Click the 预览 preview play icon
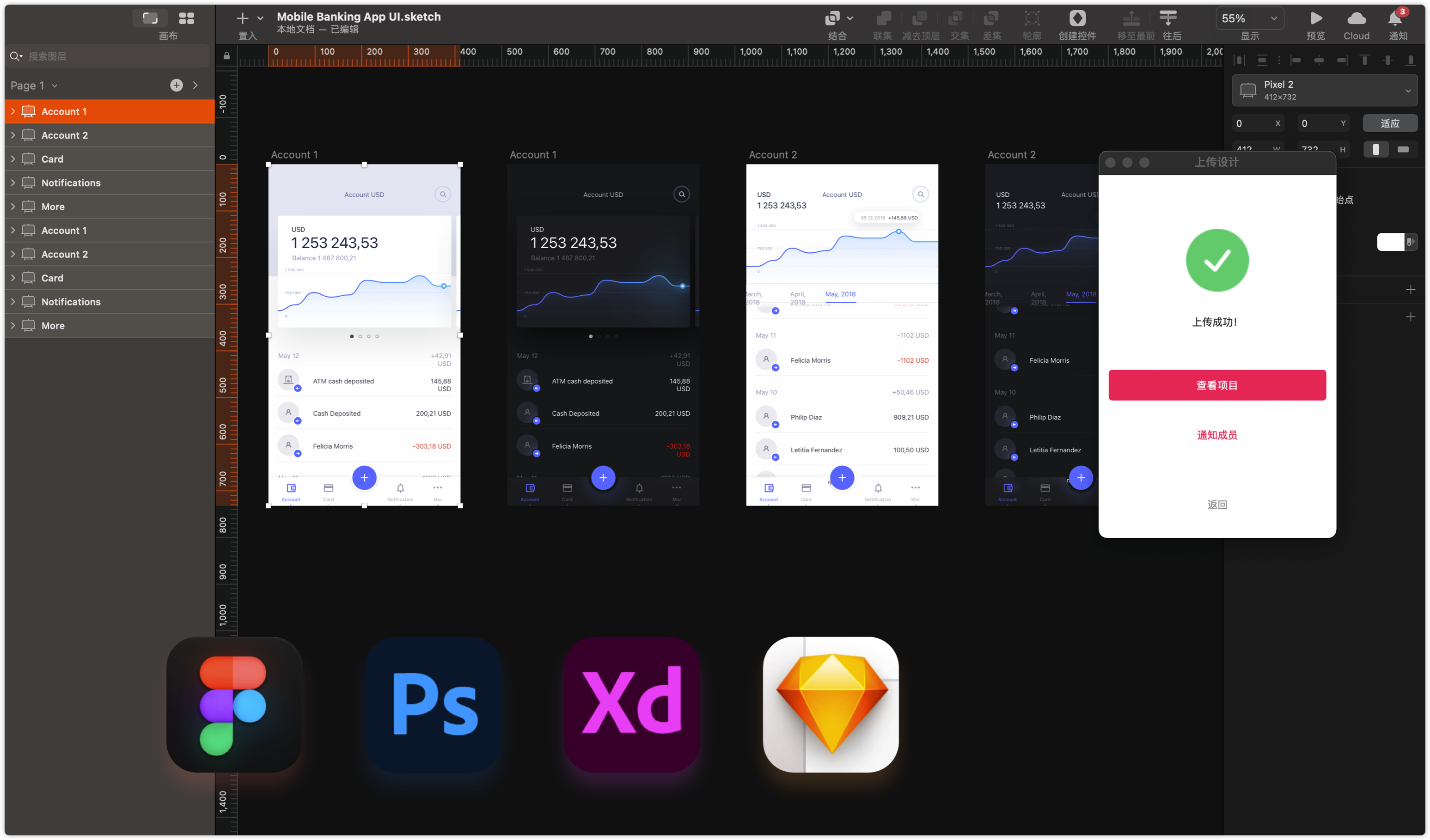 click(x=1316, y=18)
